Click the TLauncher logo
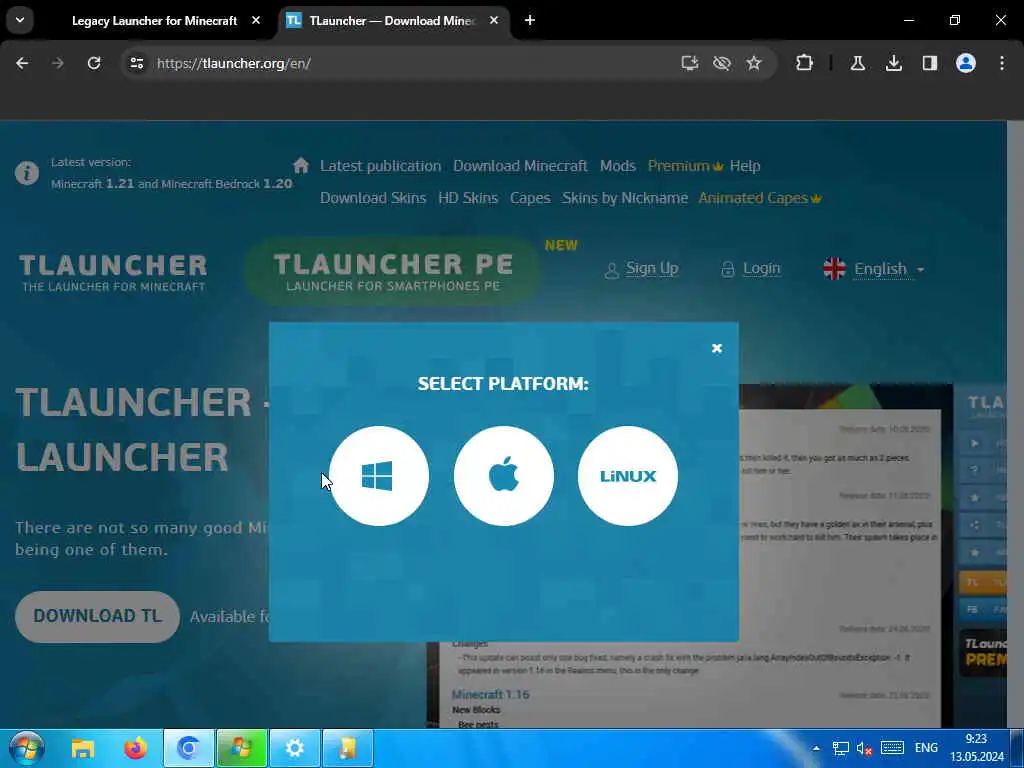The height and width of the screenshot is (768, 1024). coord(113,272)
